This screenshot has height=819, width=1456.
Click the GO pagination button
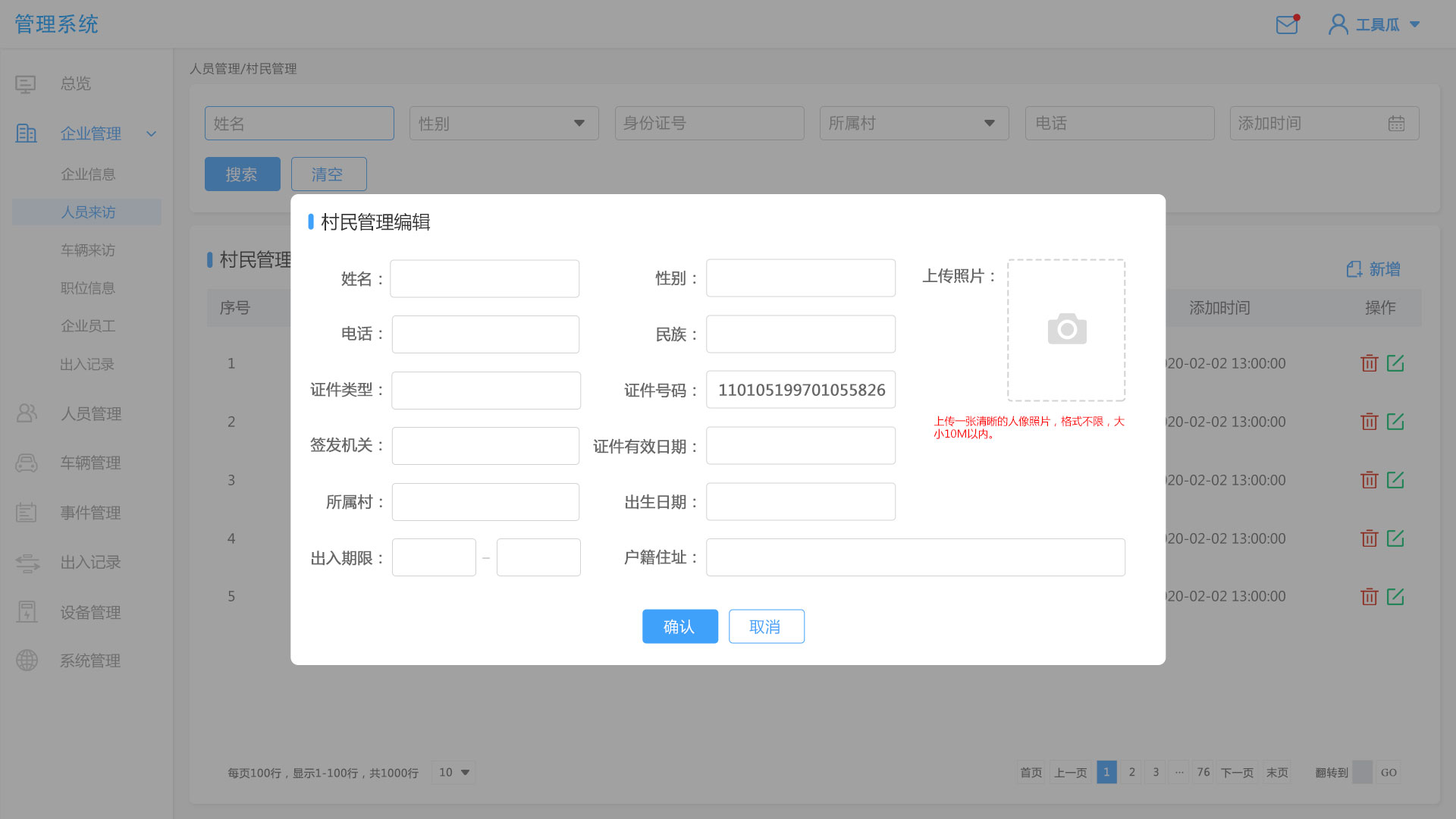point(1389,772)
